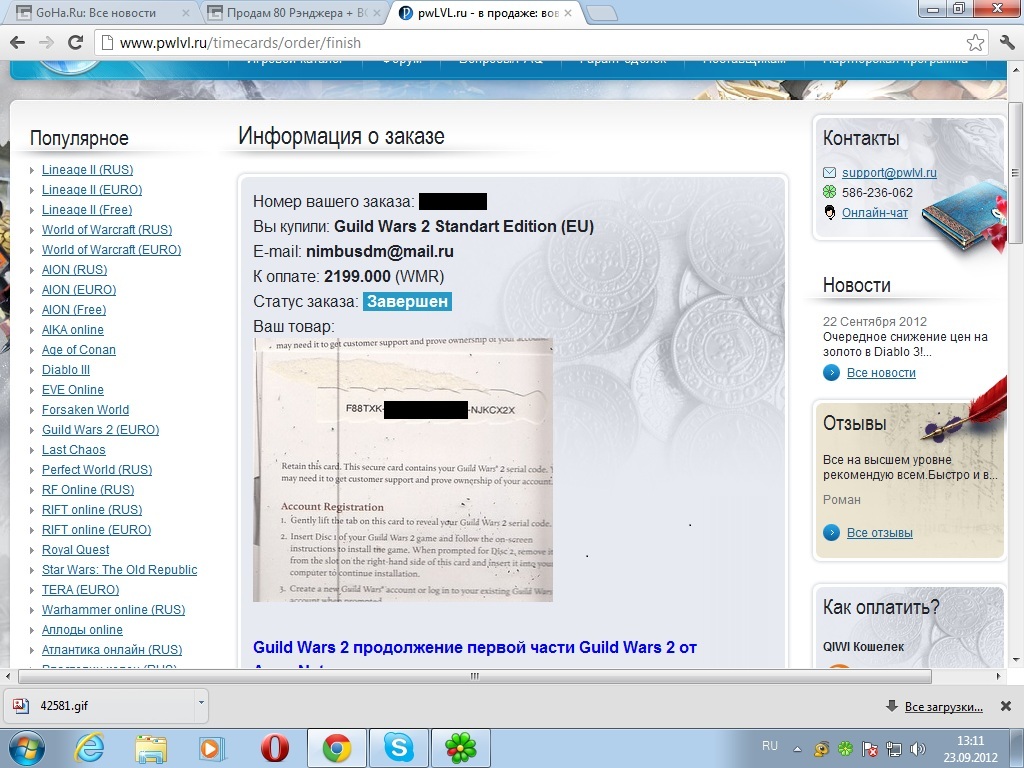1024x768 pixels.
Task: Open Skype from the taskbar
Action: [398, 748]
